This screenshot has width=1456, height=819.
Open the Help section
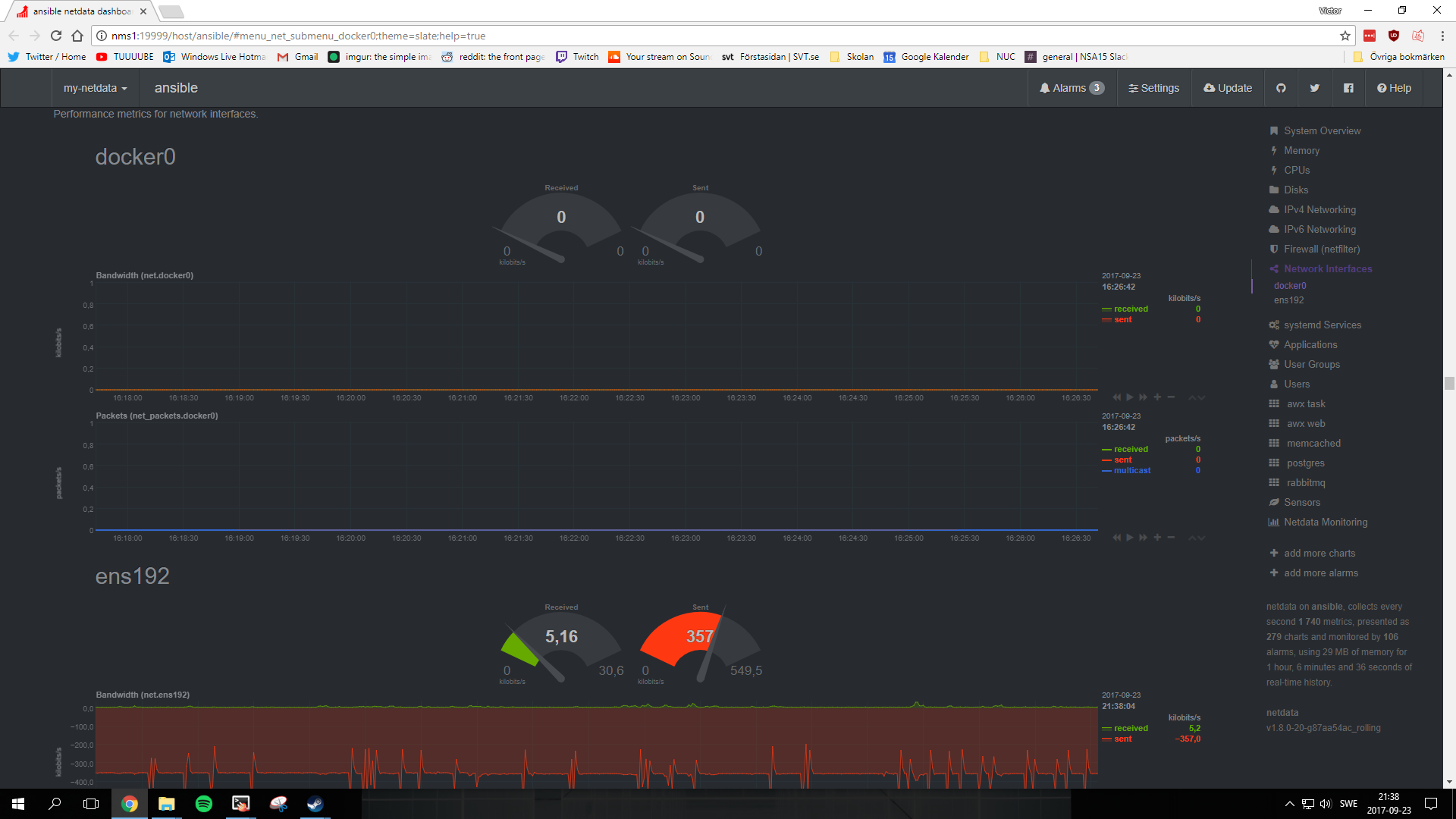1394,88
